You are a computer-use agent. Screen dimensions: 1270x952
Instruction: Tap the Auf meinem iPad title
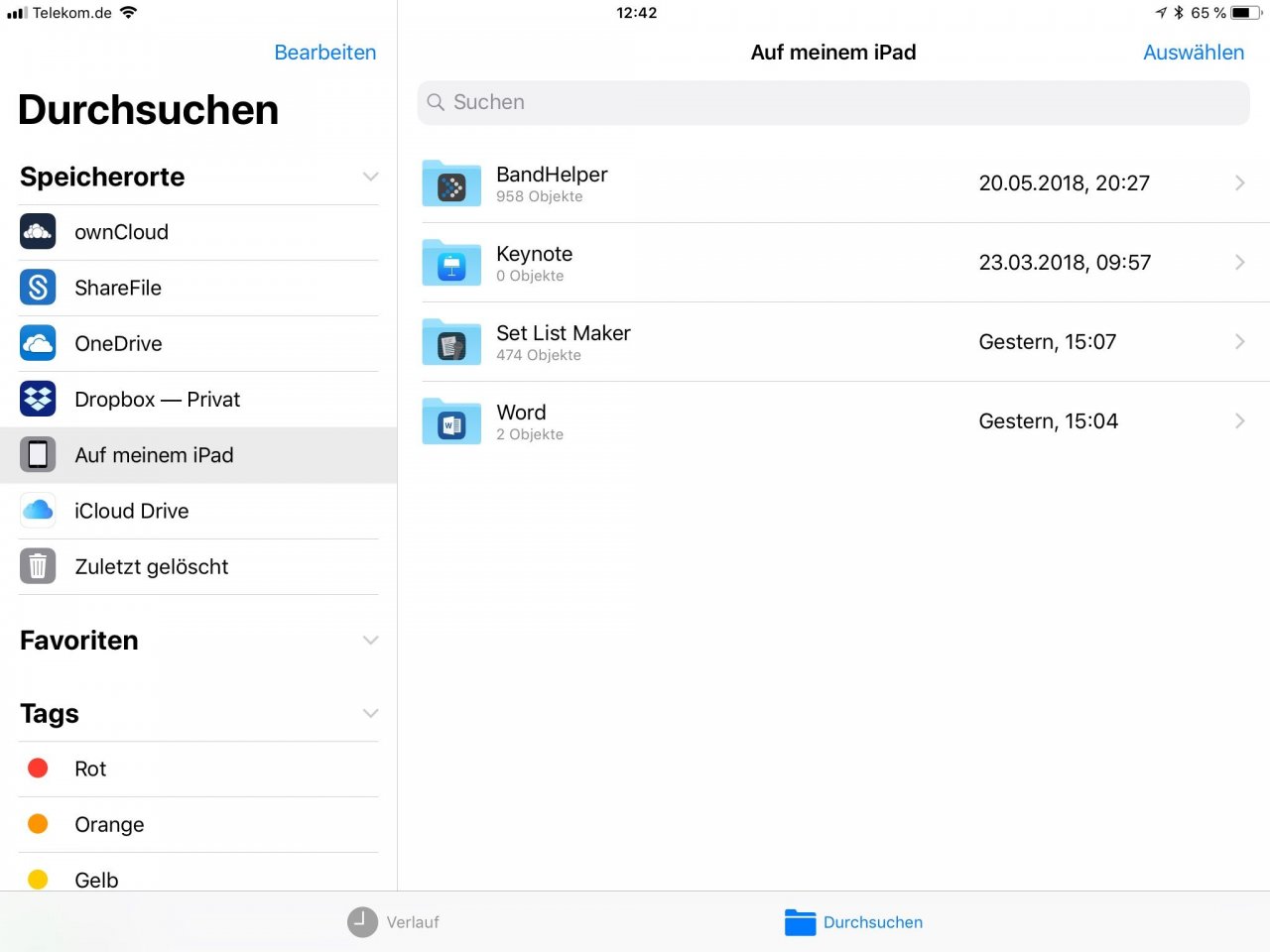tap(833, 53)
